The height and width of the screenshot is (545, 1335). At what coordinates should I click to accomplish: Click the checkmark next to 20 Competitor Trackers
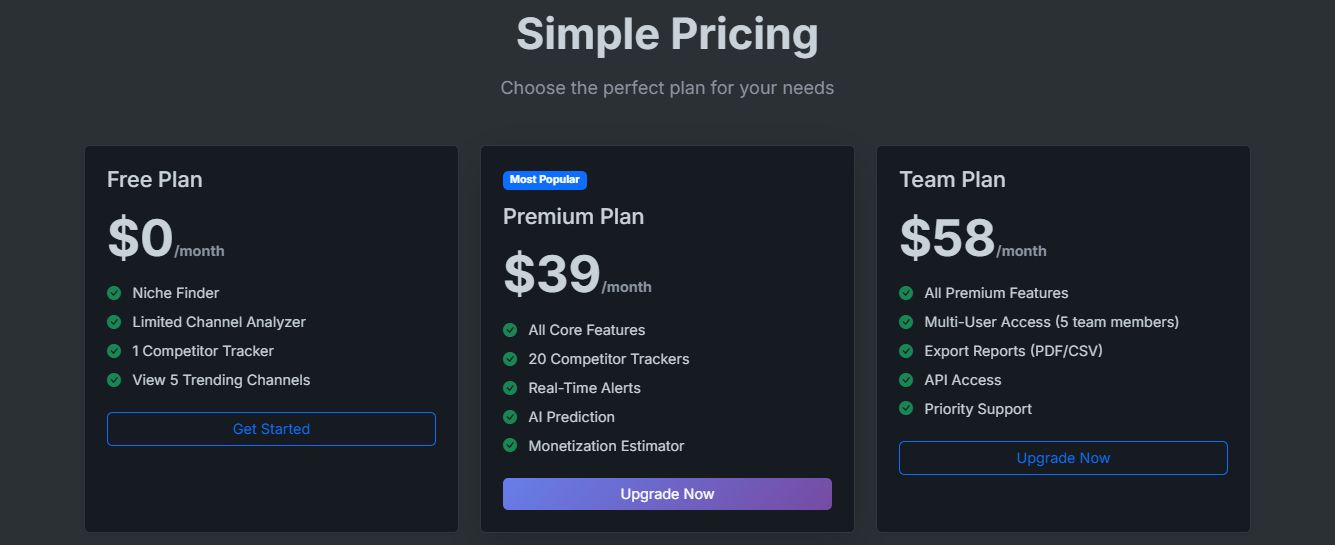510,359
